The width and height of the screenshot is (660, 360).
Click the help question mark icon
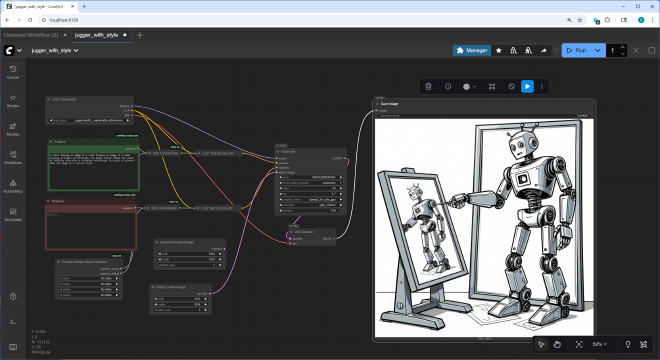click(x=13, y=296)
